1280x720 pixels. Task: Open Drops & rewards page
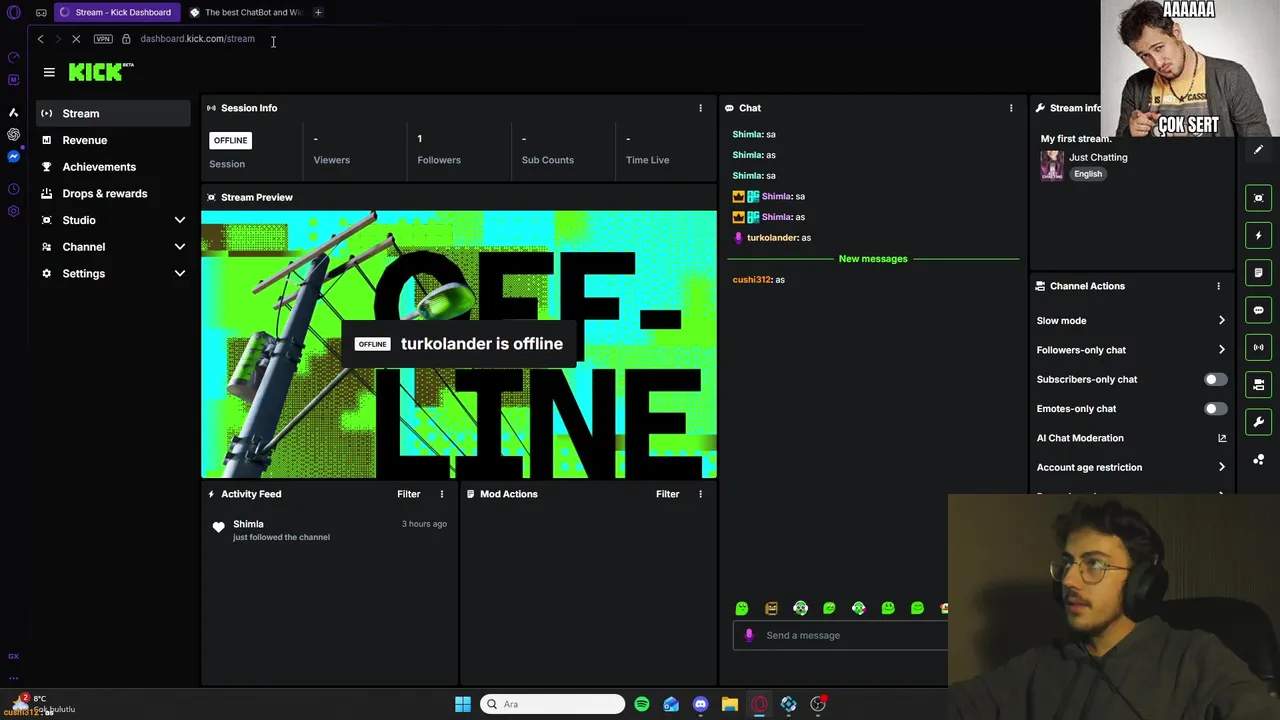[x=114, y=194]
